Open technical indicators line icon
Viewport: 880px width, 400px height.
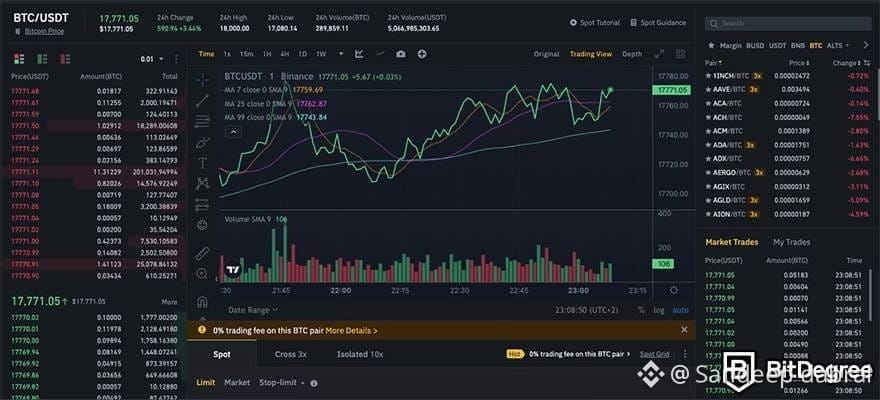[380, 54]
